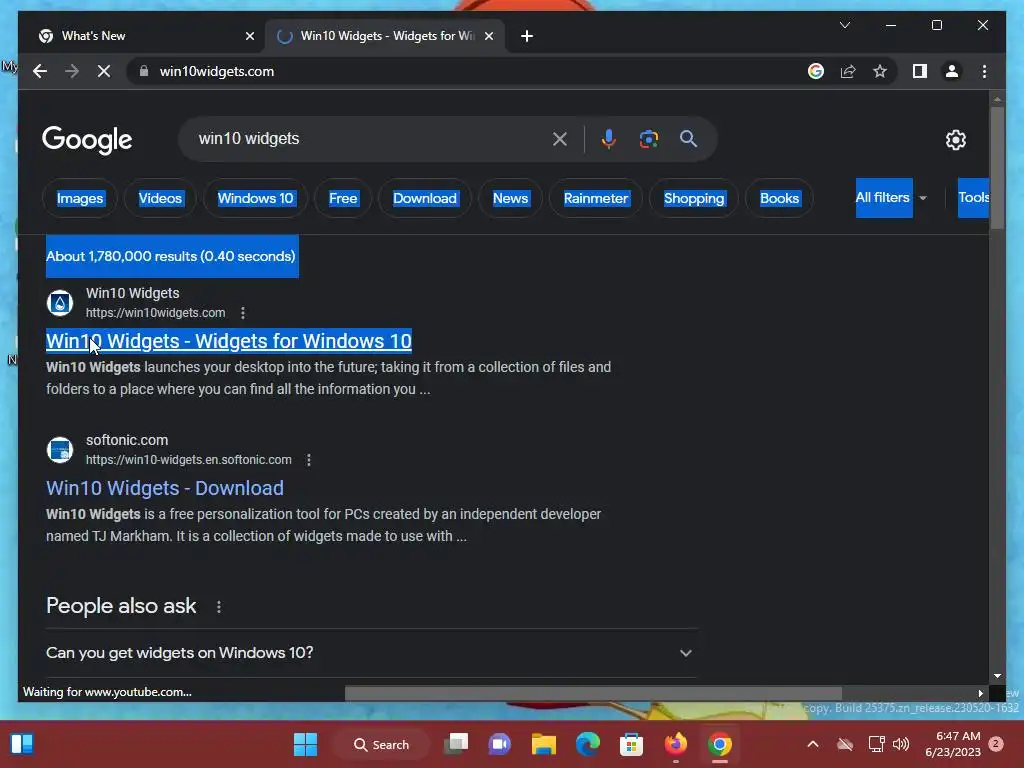Show hidden system tray icons
Image resolution: width=1024 pixels, height=768 pixels.
(x=812, y=744)
